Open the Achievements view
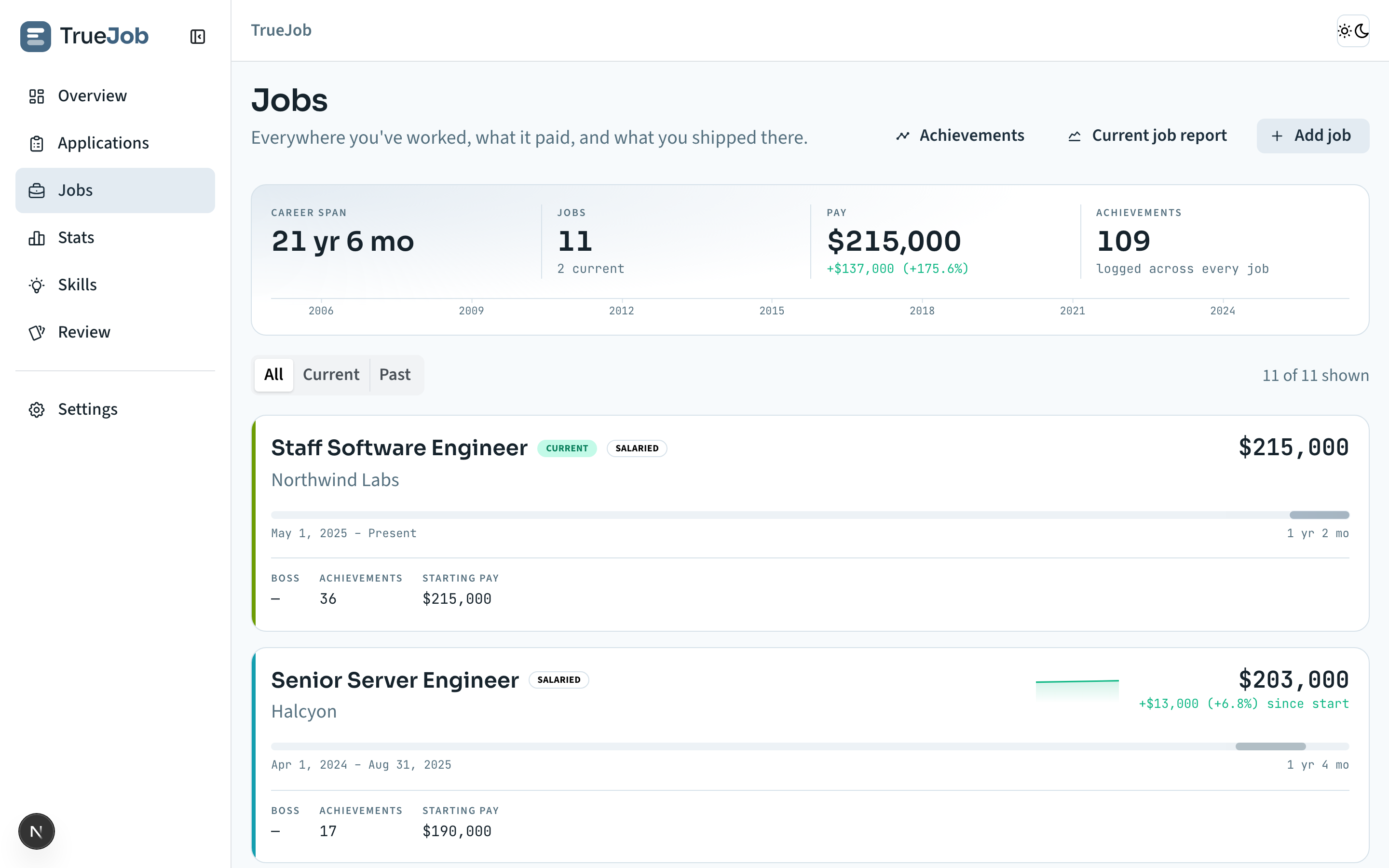This screenshot has width=1389, height=868. click(960, 136)
